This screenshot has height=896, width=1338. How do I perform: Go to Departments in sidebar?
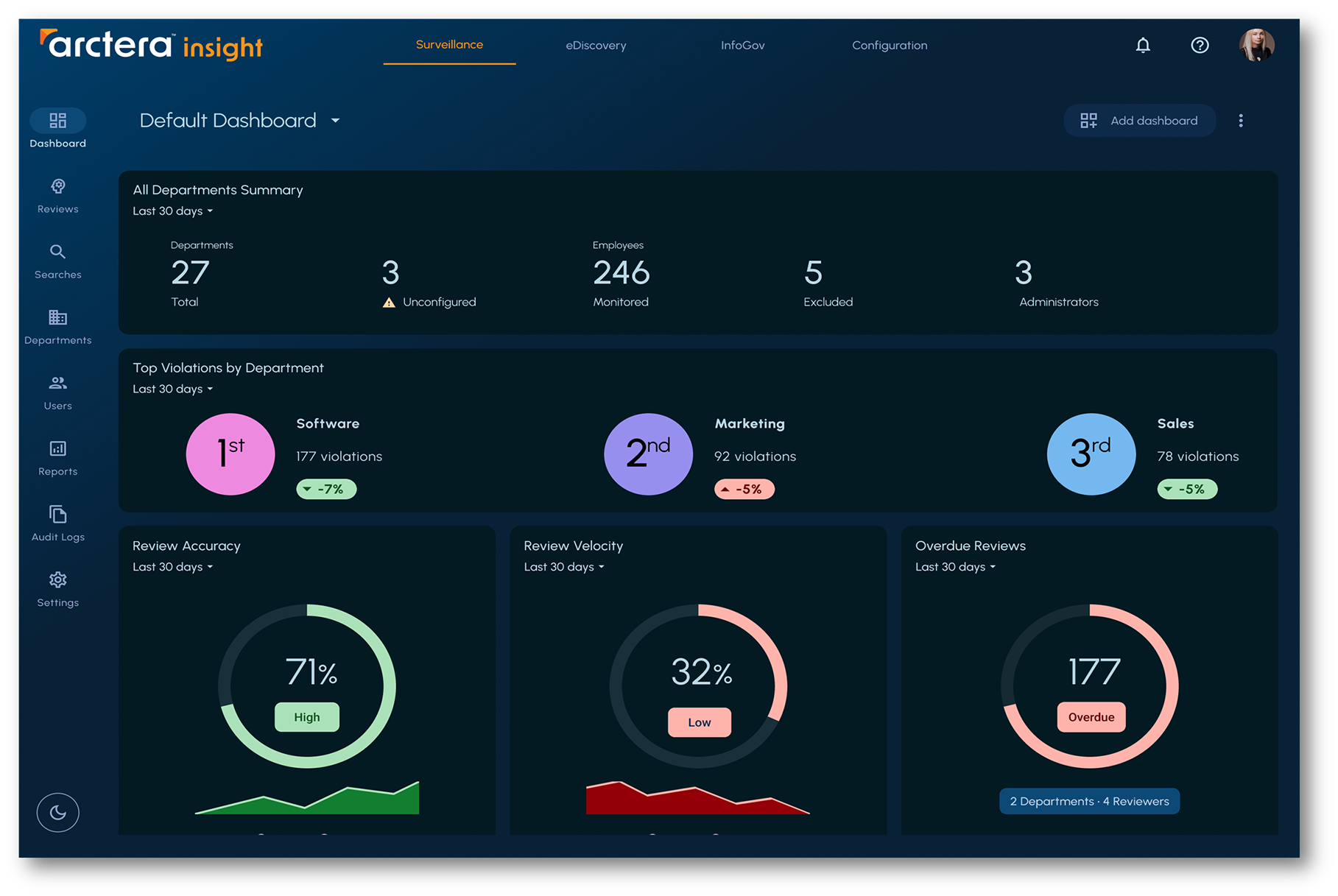pyautogui.click(x=57, y=318)
